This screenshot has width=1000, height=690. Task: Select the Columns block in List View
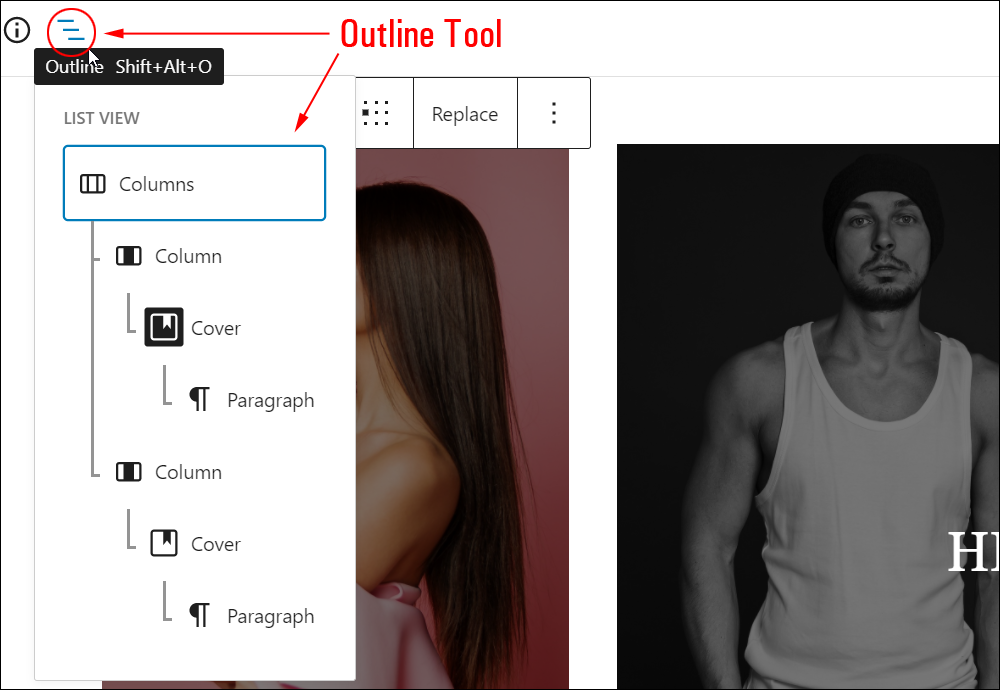(x=195, y=184)
